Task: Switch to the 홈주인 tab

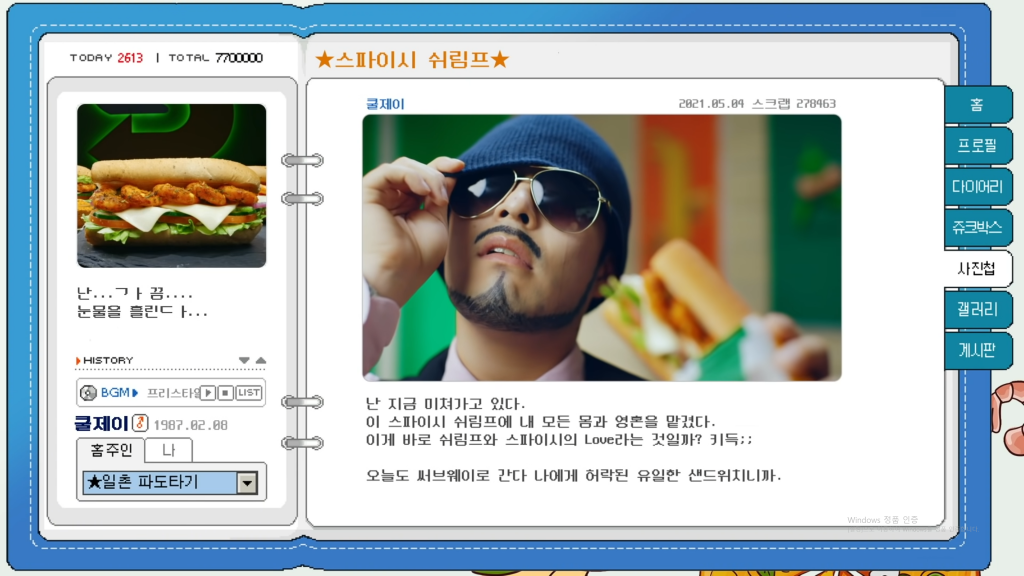Action: tap(111, 450)
